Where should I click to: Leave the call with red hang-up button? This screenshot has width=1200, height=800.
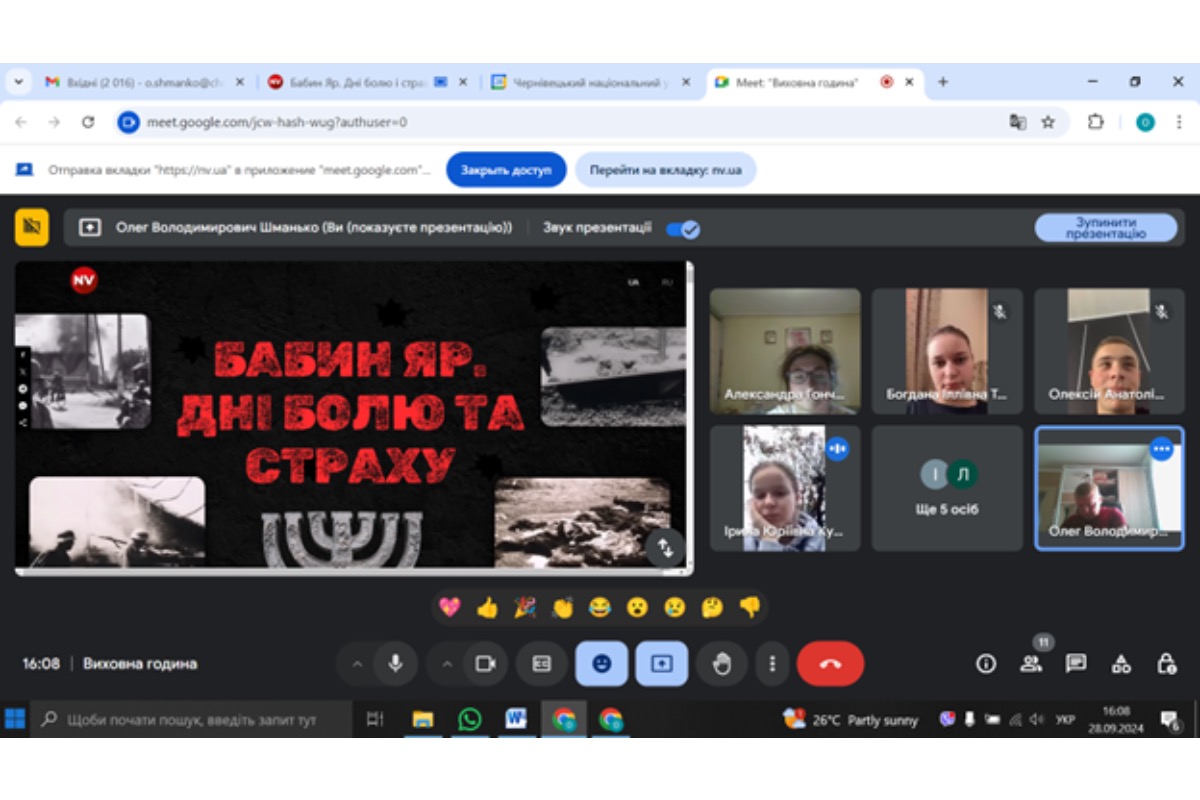831,664
